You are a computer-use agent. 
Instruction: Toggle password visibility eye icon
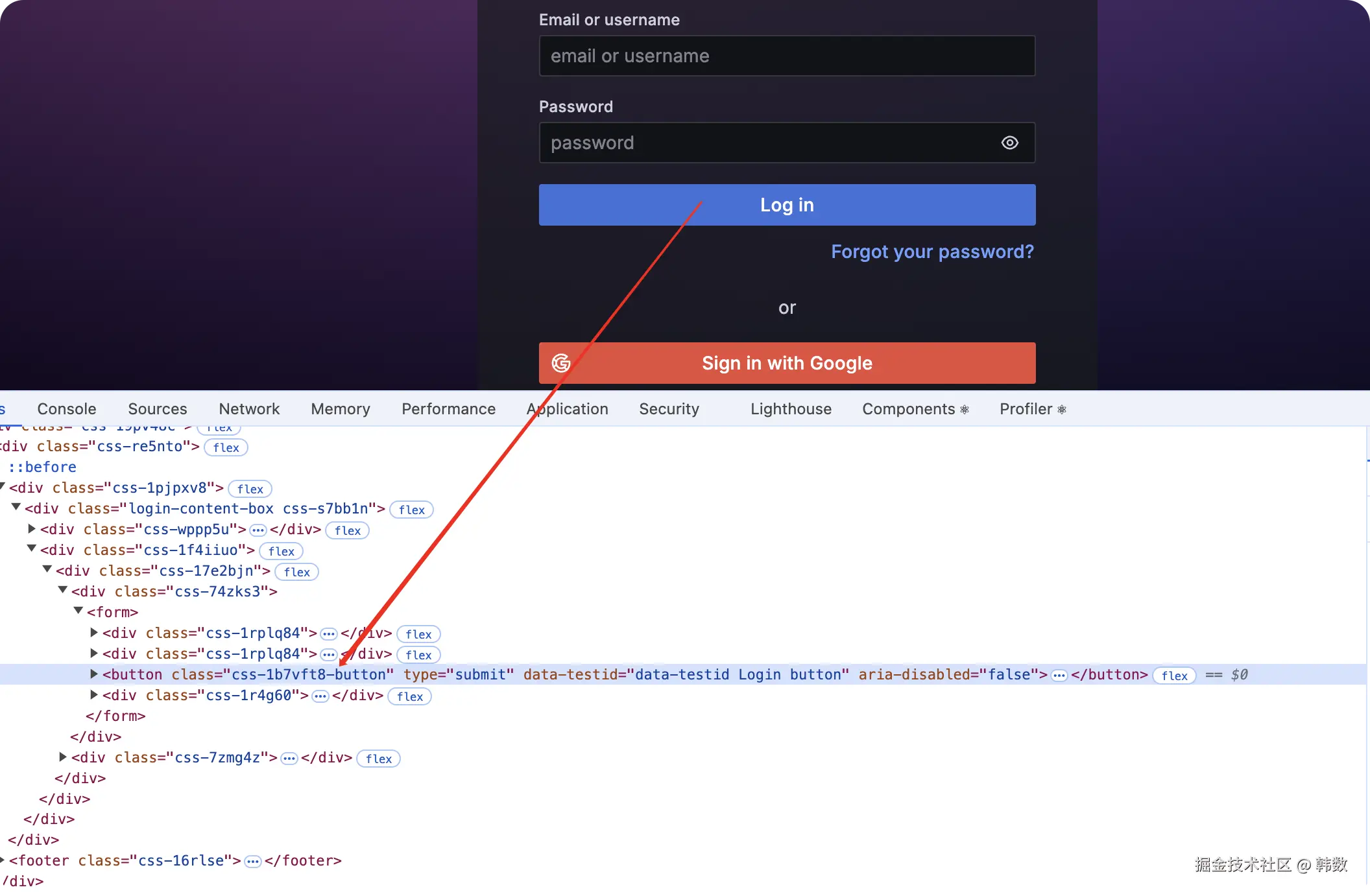coord(1009,143)
